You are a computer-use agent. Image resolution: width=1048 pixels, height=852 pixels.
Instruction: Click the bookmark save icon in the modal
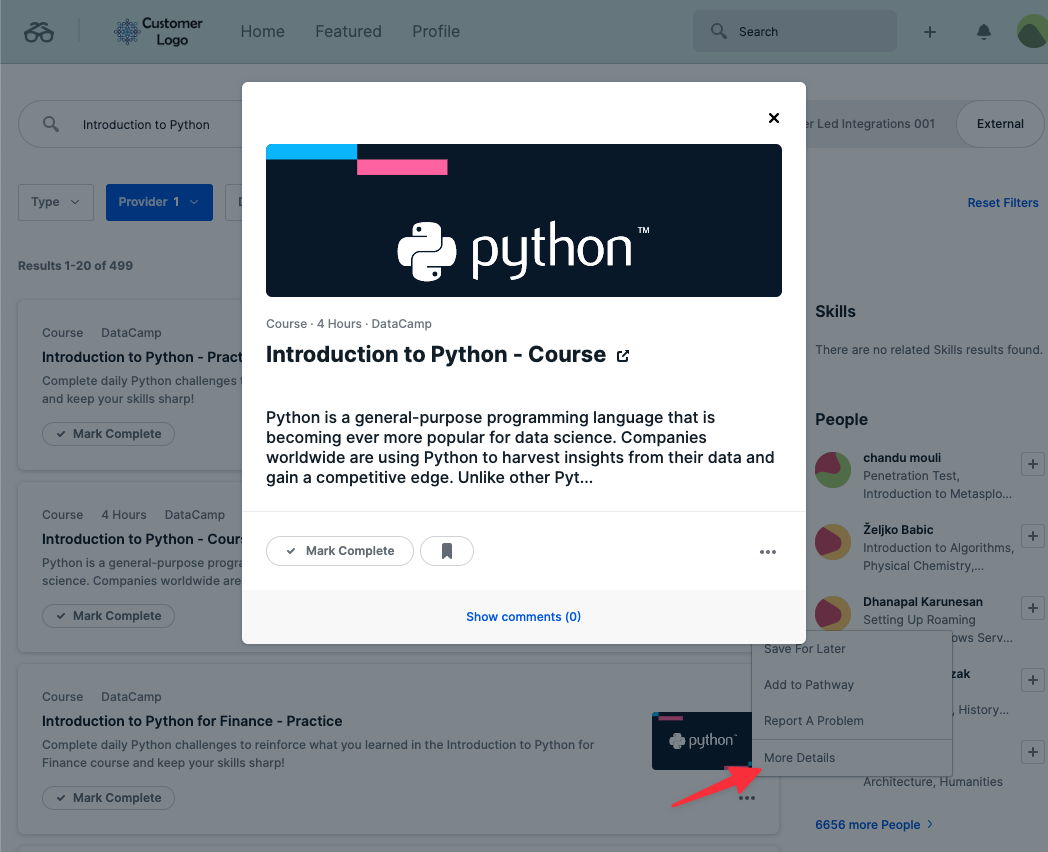coord(447,551)
